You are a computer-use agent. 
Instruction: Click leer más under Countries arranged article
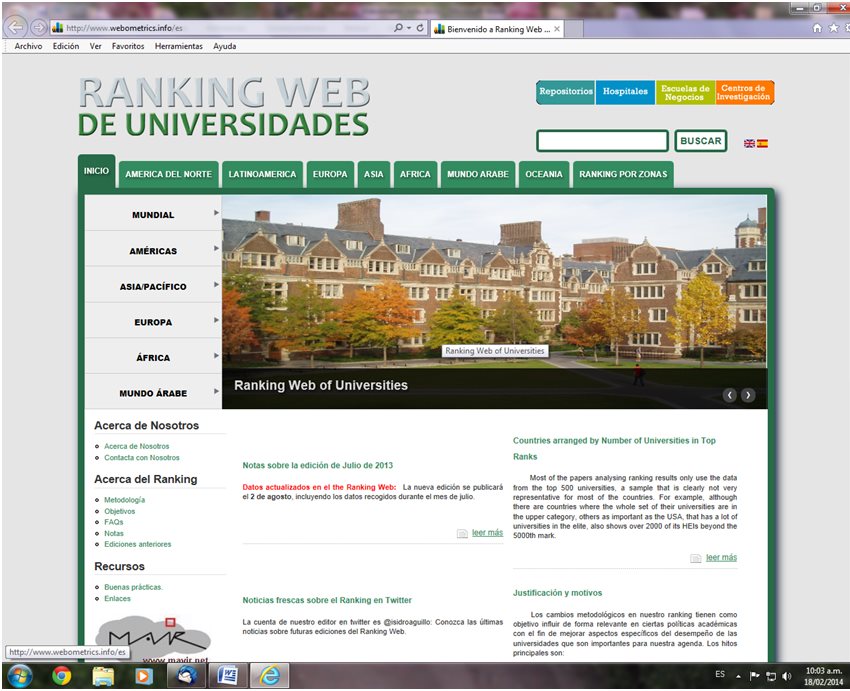pyautogui.click(x=722, y=557)
